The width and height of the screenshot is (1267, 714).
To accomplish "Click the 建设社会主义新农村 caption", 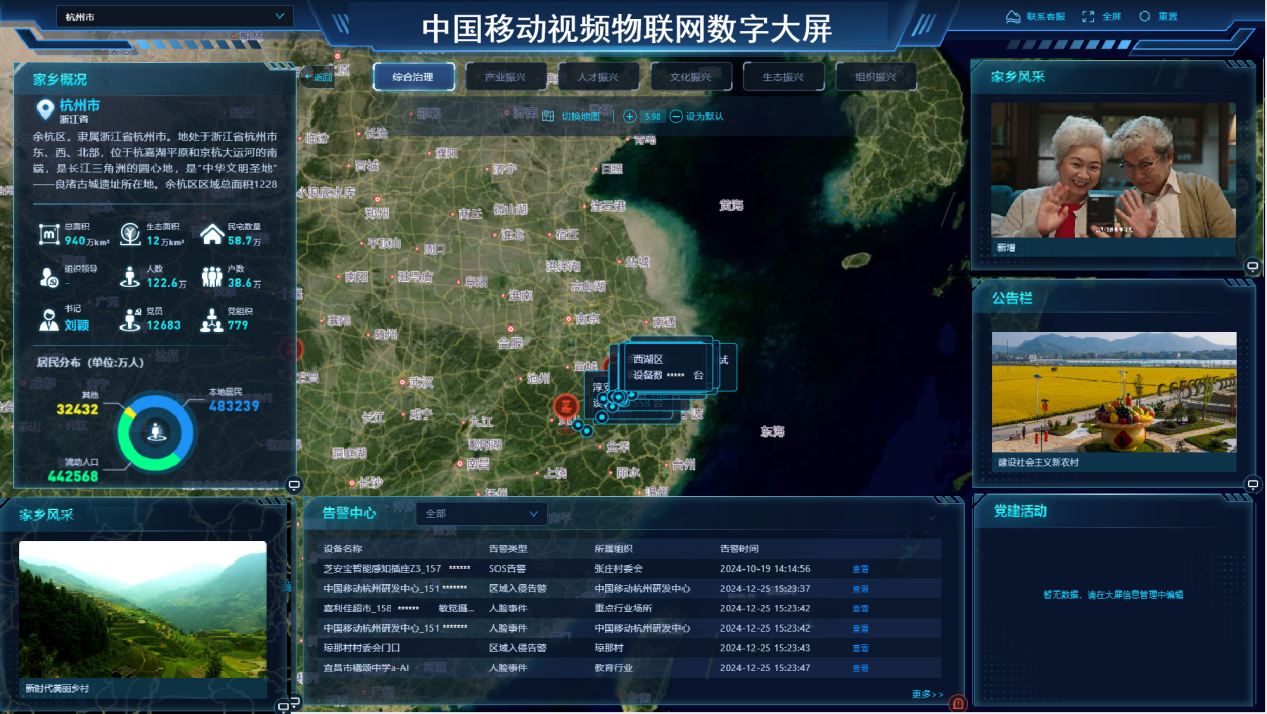I will [x=1038, y=463].
